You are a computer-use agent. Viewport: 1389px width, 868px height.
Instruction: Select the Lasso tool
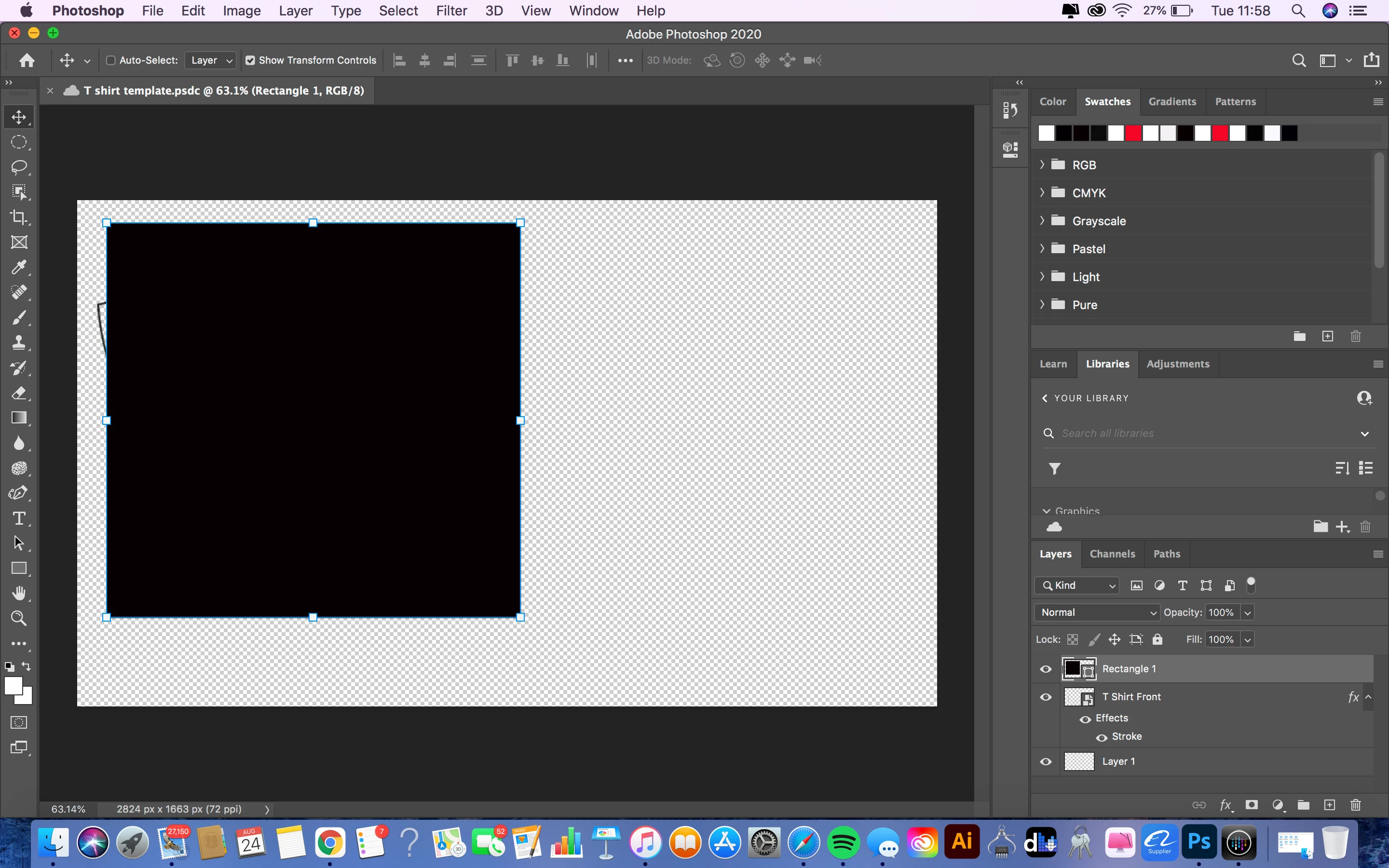coord(18,167)
